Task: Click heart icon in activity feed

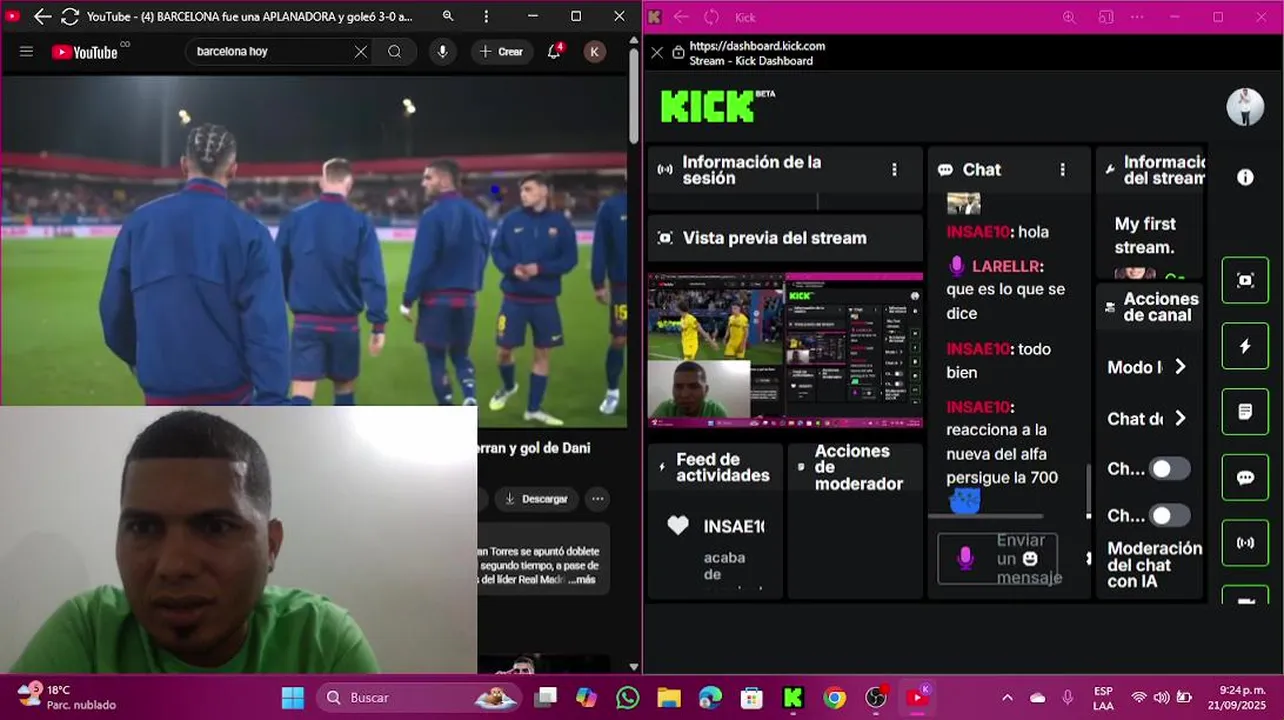Action: 678,526
